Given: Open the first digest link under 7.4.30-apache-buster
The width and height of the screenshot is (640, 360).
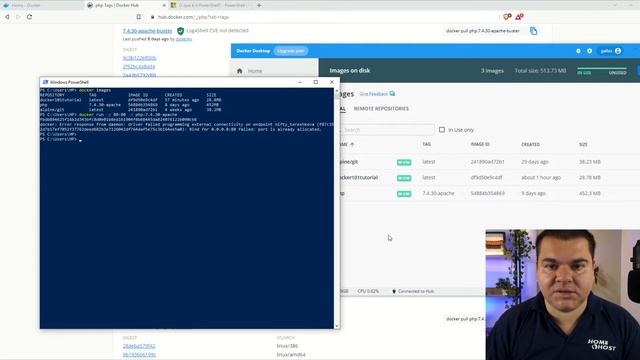Looking at the screenshot, I should coord(139,58).
